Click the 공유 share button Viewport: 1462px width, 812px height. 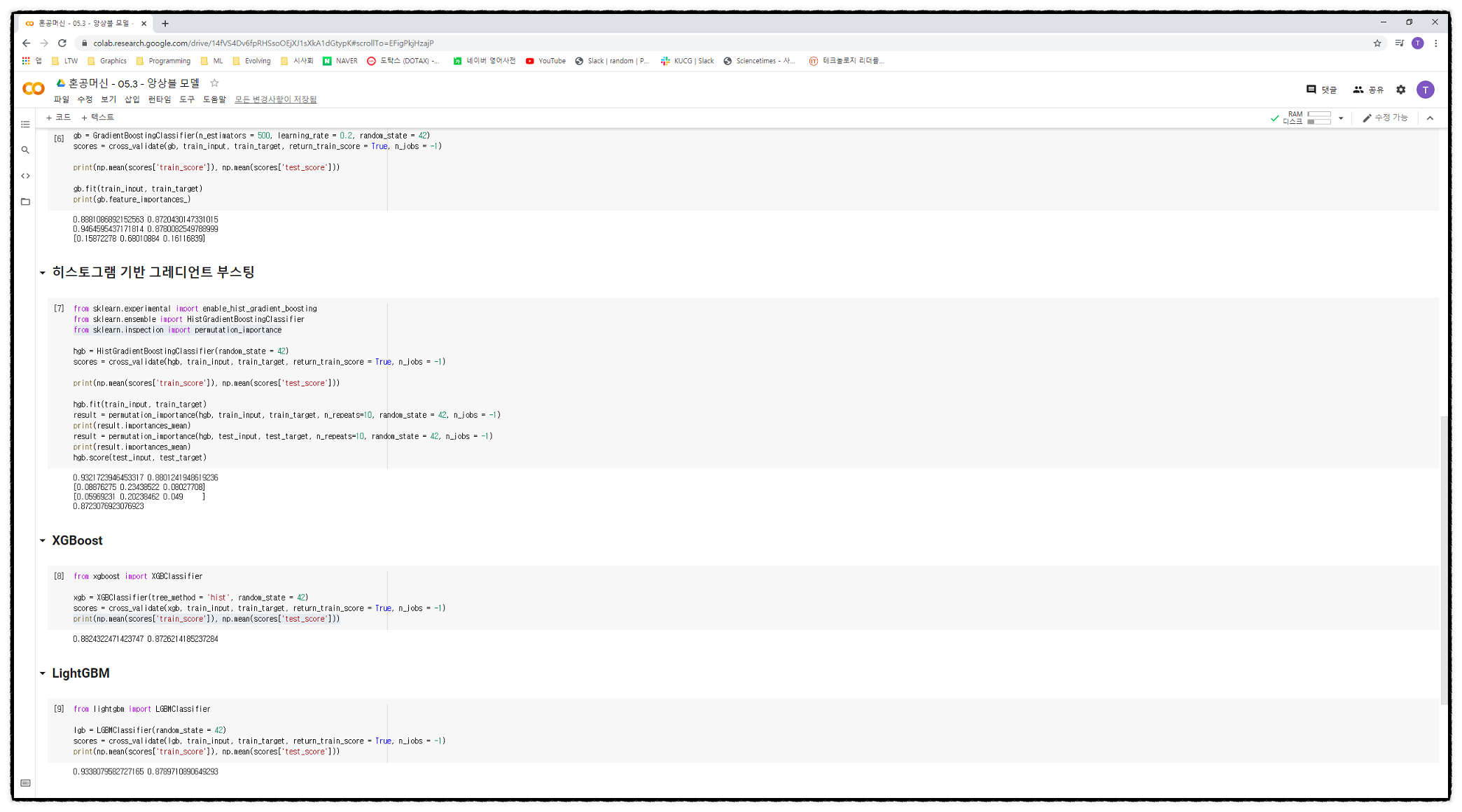click(1368, 90)
